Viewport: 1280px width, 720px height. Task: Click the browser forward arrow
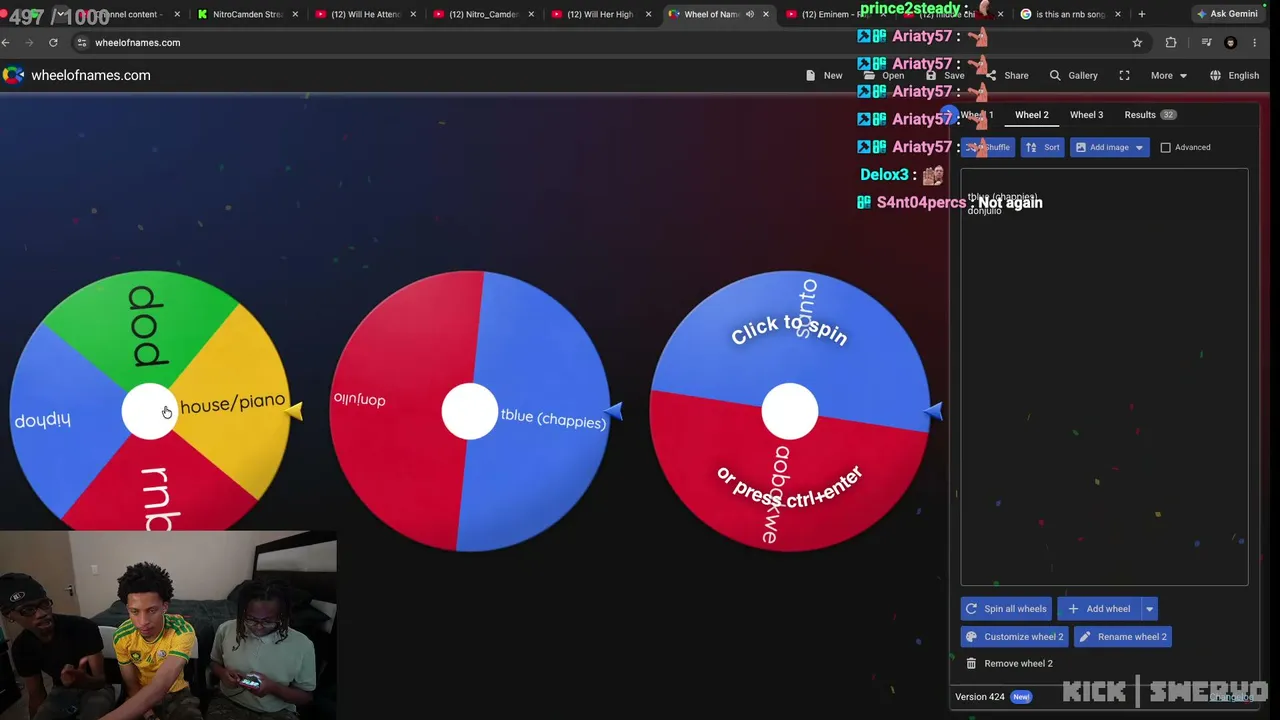[29, 43]
